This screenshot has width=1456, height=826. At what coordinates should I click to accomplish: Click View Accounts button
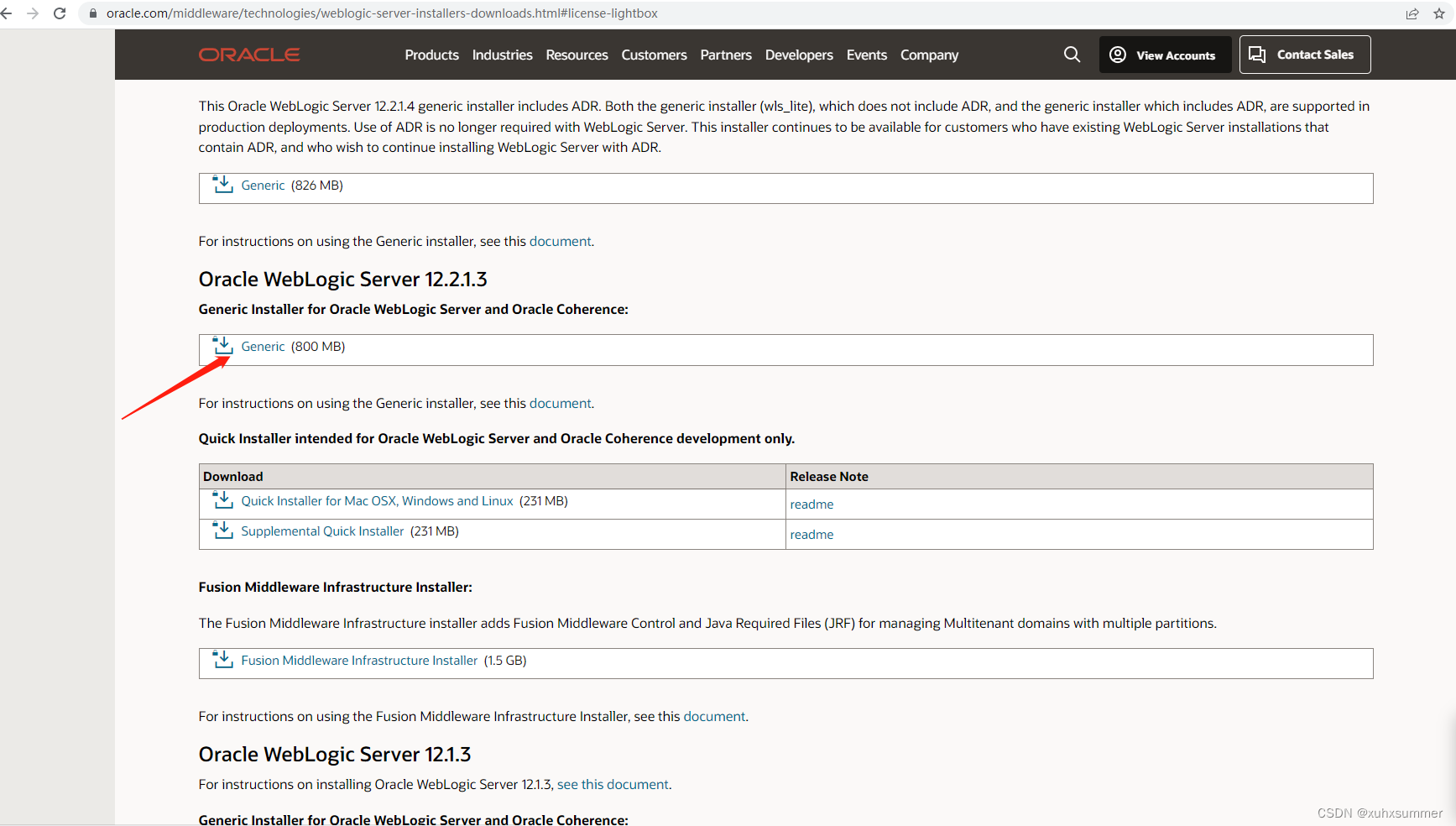click(1165, 55)
